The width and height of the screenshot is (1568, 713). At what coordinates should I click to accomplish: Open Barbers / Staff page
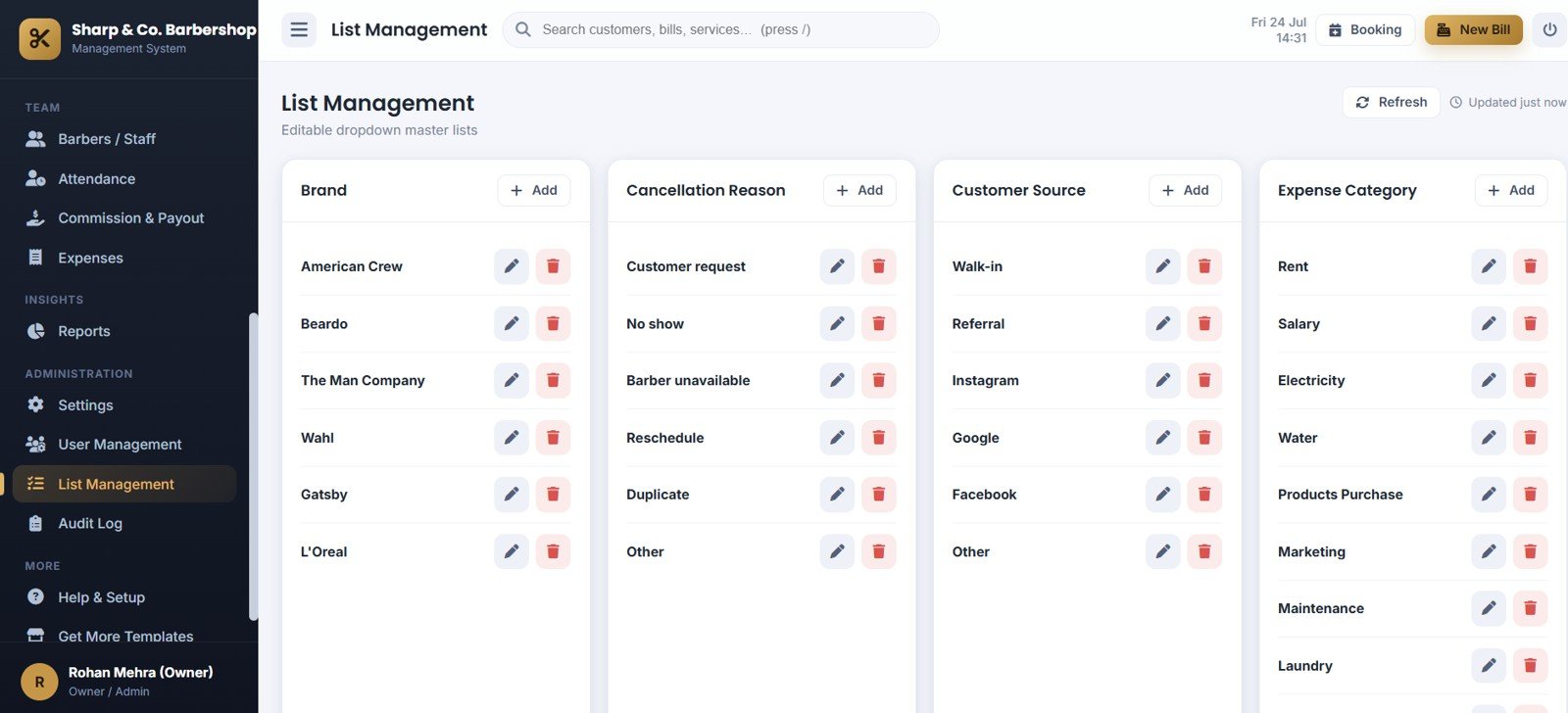point(124,139)
